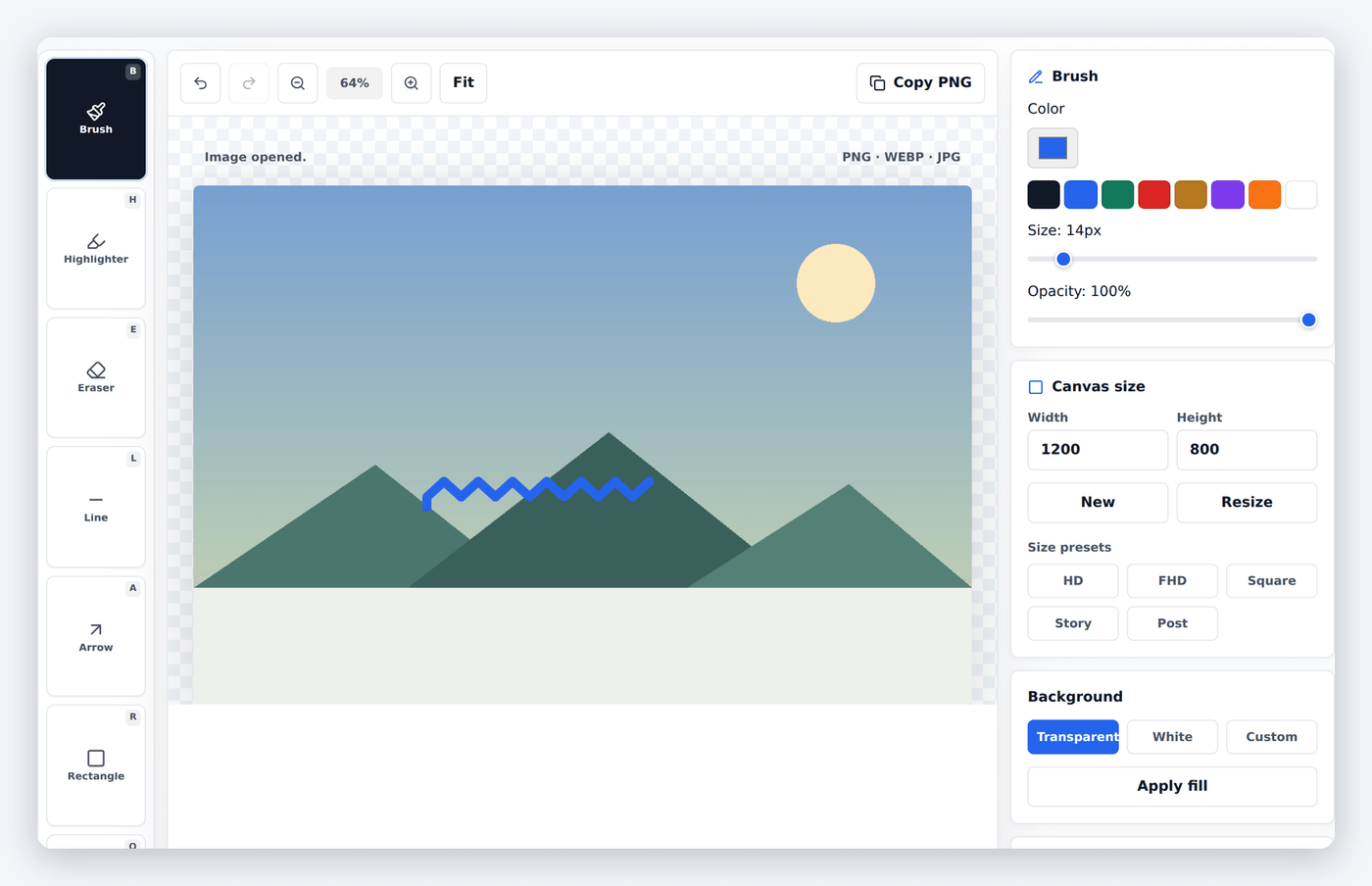Pick the white color swatch
Image resolution: width=1372 pixels, height=886 pixels.
point(1301,194)
